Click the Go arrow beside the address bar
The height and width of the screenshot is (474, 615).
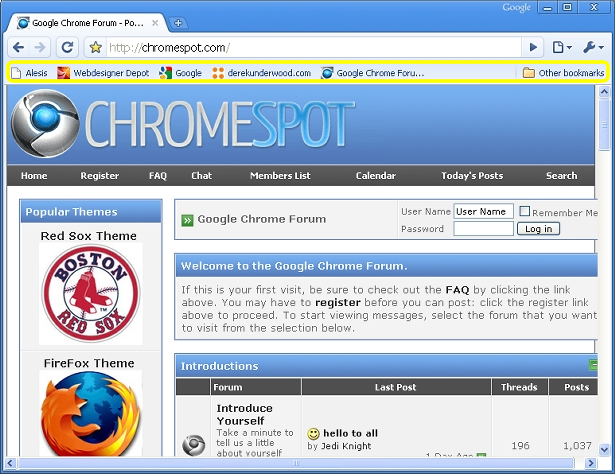point(534,47)
